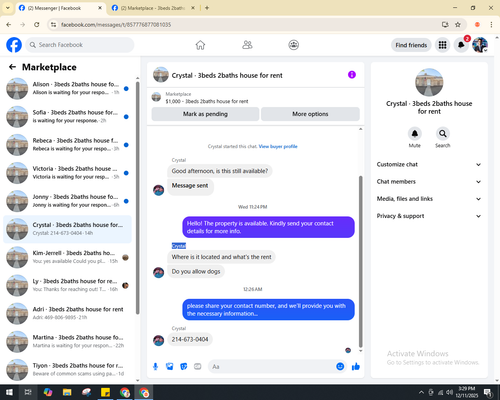Viewport: 500px width, 400px height.
Task: Click the phone number message 214-673-0404
Action: (x=190, y=339)
